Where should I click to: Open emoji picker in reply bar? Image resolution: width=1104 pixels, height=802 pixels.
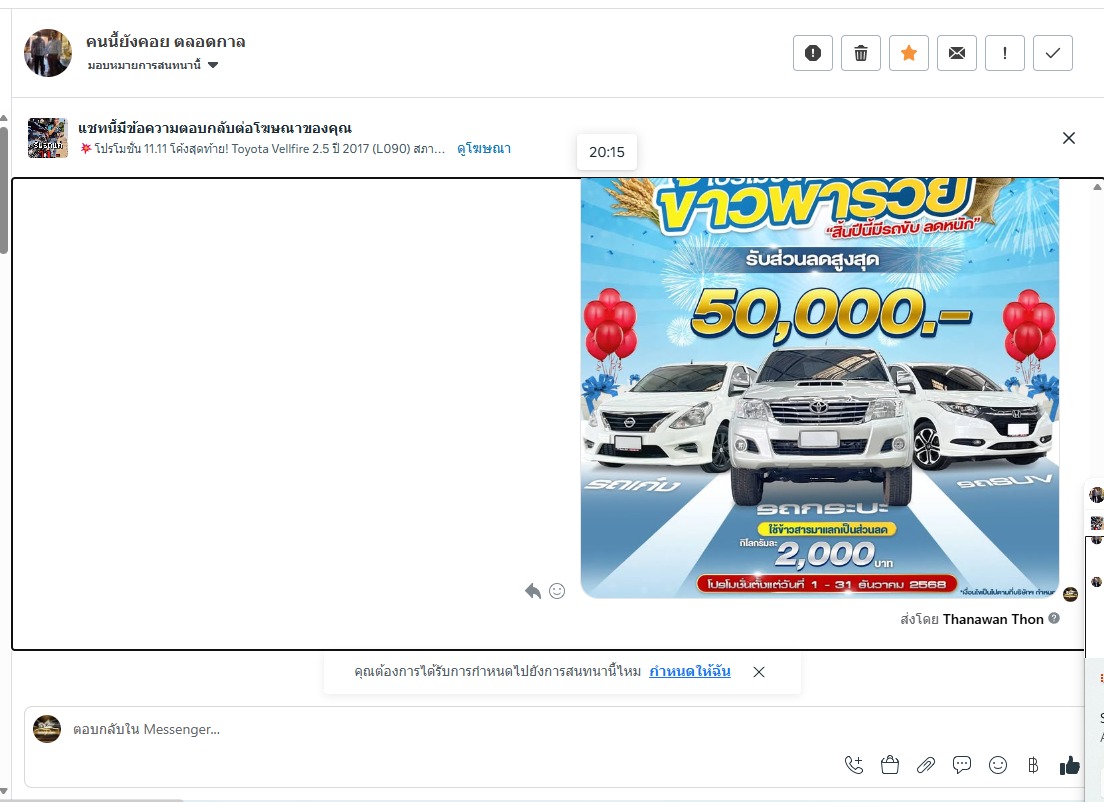pyautogui.click(x=998, y=765)
